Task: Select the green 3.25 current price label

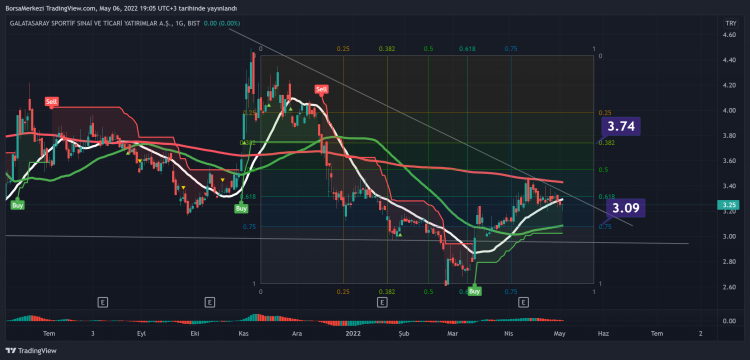Action: (728, 205)
